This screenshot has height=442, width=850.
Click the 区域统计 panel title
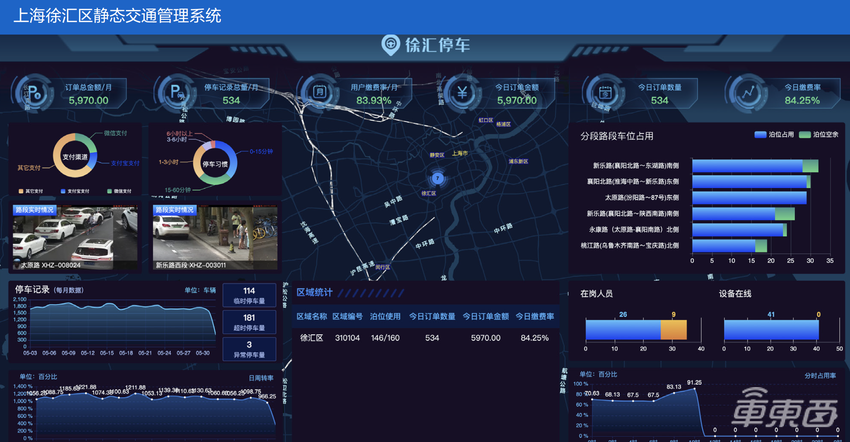click(x=314, y=292)
